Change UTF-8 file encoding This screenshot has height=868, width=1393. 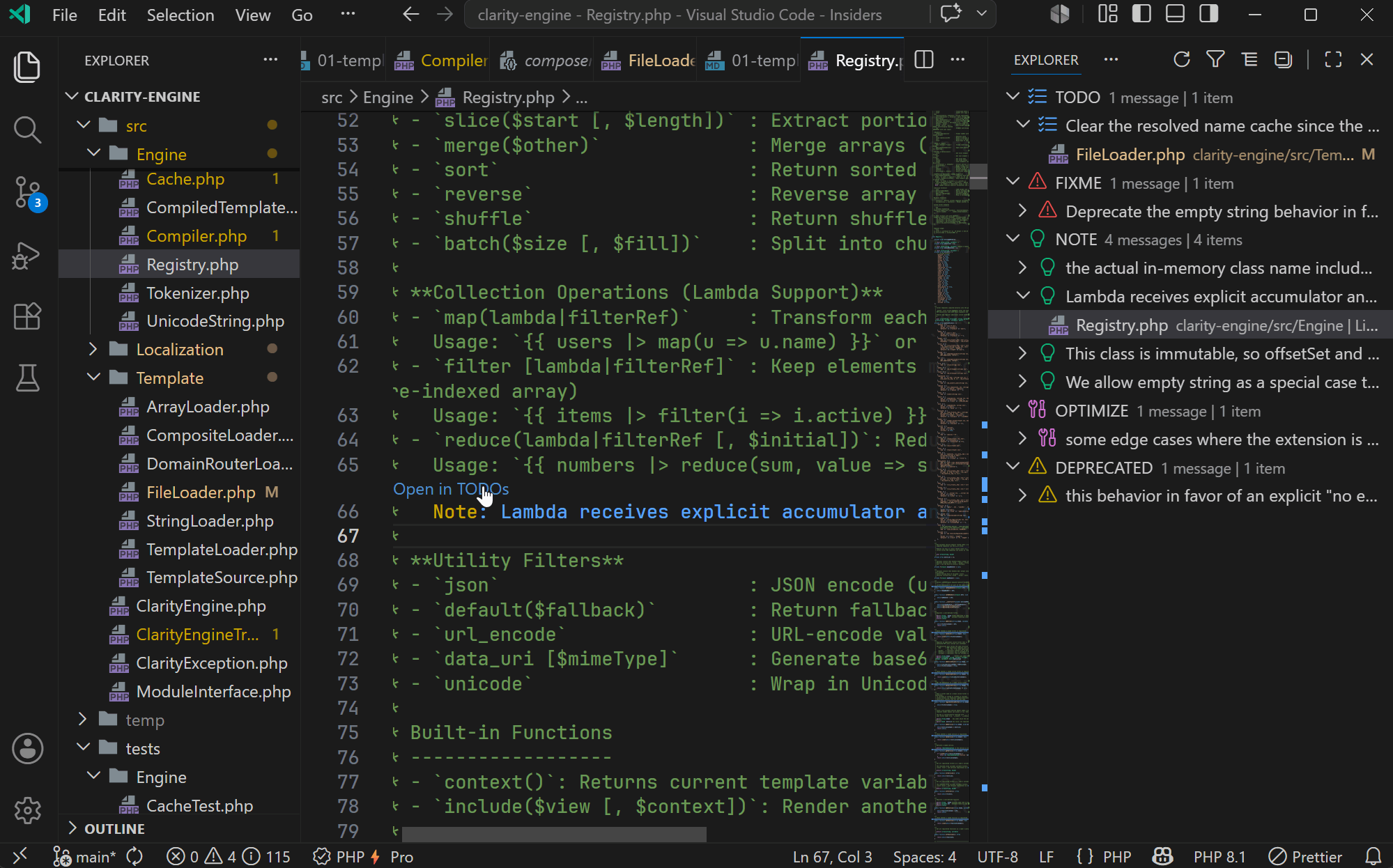[998, 856]
